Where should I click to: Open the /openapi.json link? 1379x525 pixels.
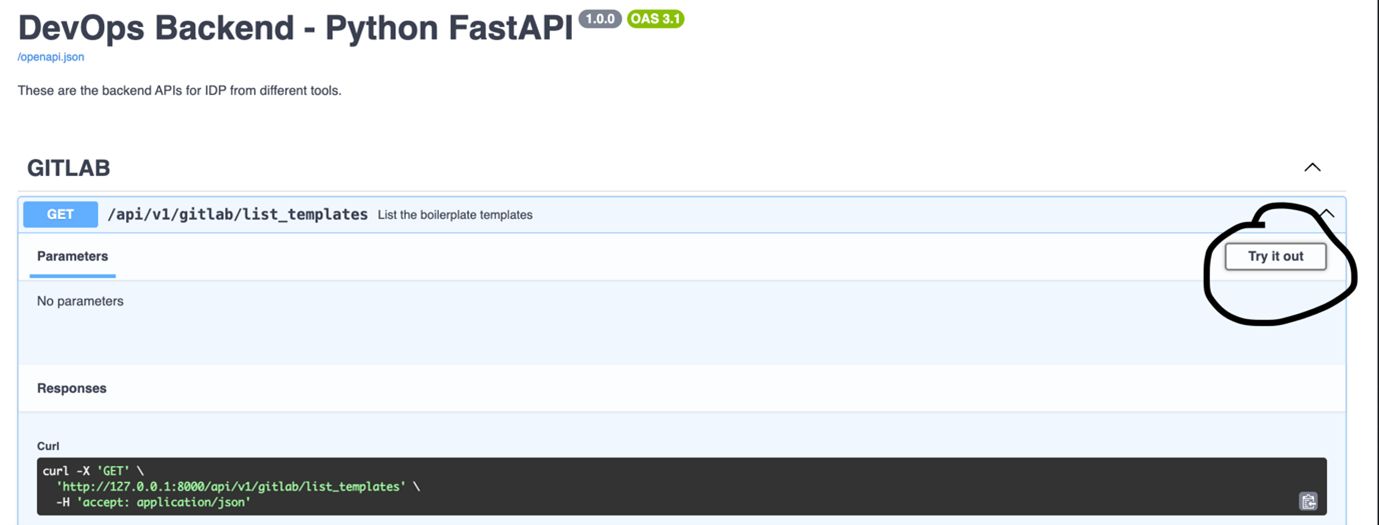[x=51, y=57]
